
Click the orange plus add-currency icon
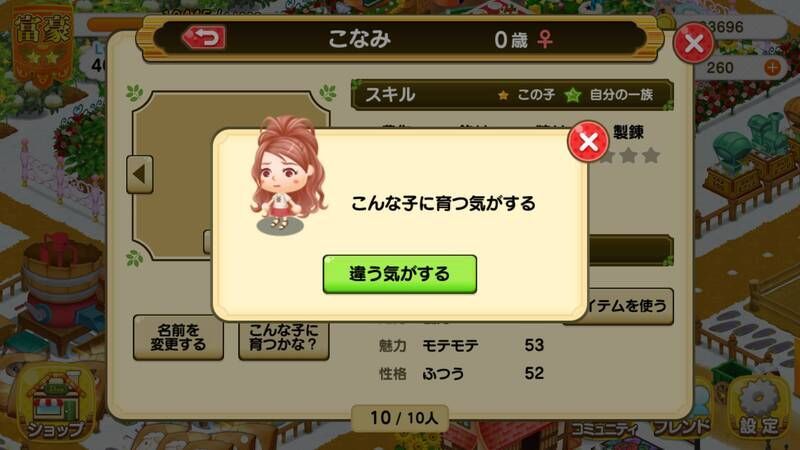[x=772, y=68]
